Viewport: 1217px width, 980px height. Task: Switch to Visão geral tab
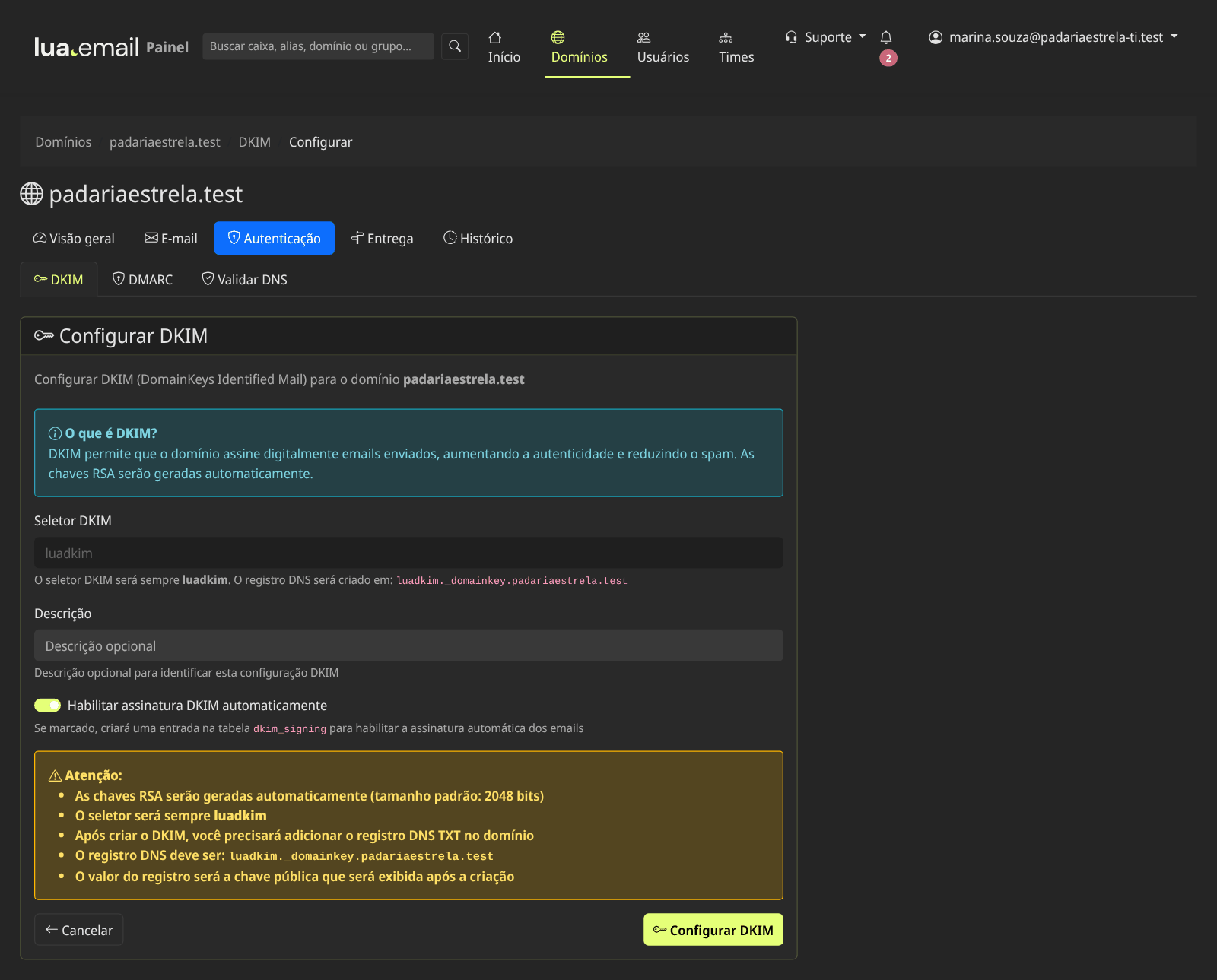74,239
